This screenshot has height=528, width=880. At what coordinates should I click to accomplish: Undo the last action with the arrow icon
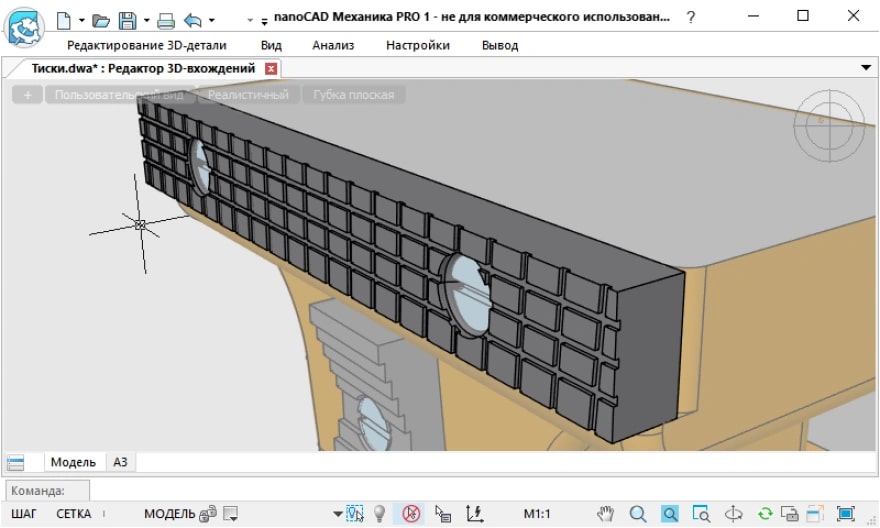193,19
